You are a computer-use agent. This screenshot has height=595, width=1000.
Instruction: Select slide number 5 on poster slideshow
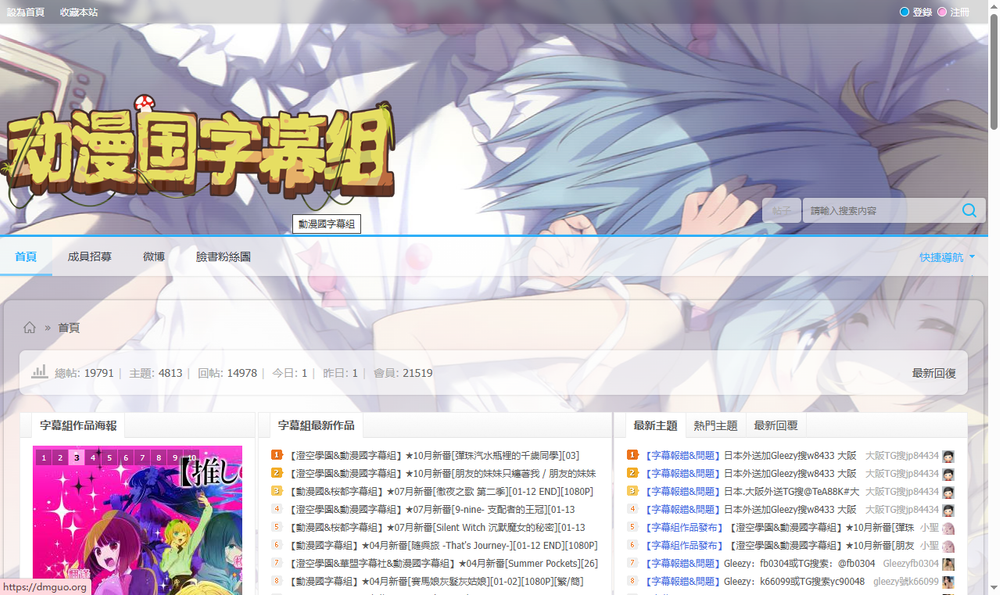click(x=109, y=457)
